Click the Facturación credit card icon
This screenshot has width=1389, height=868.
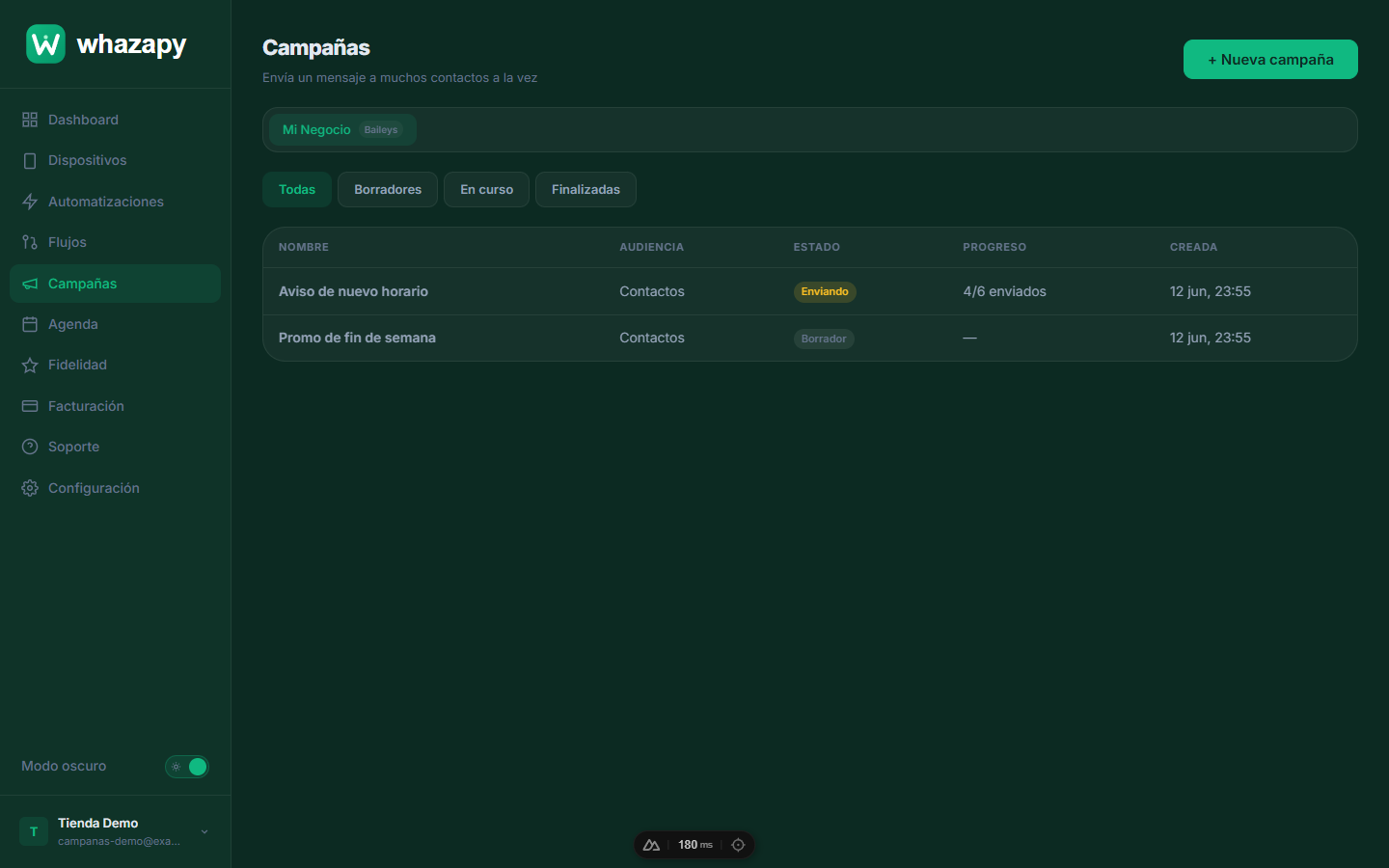pos(30,406)
